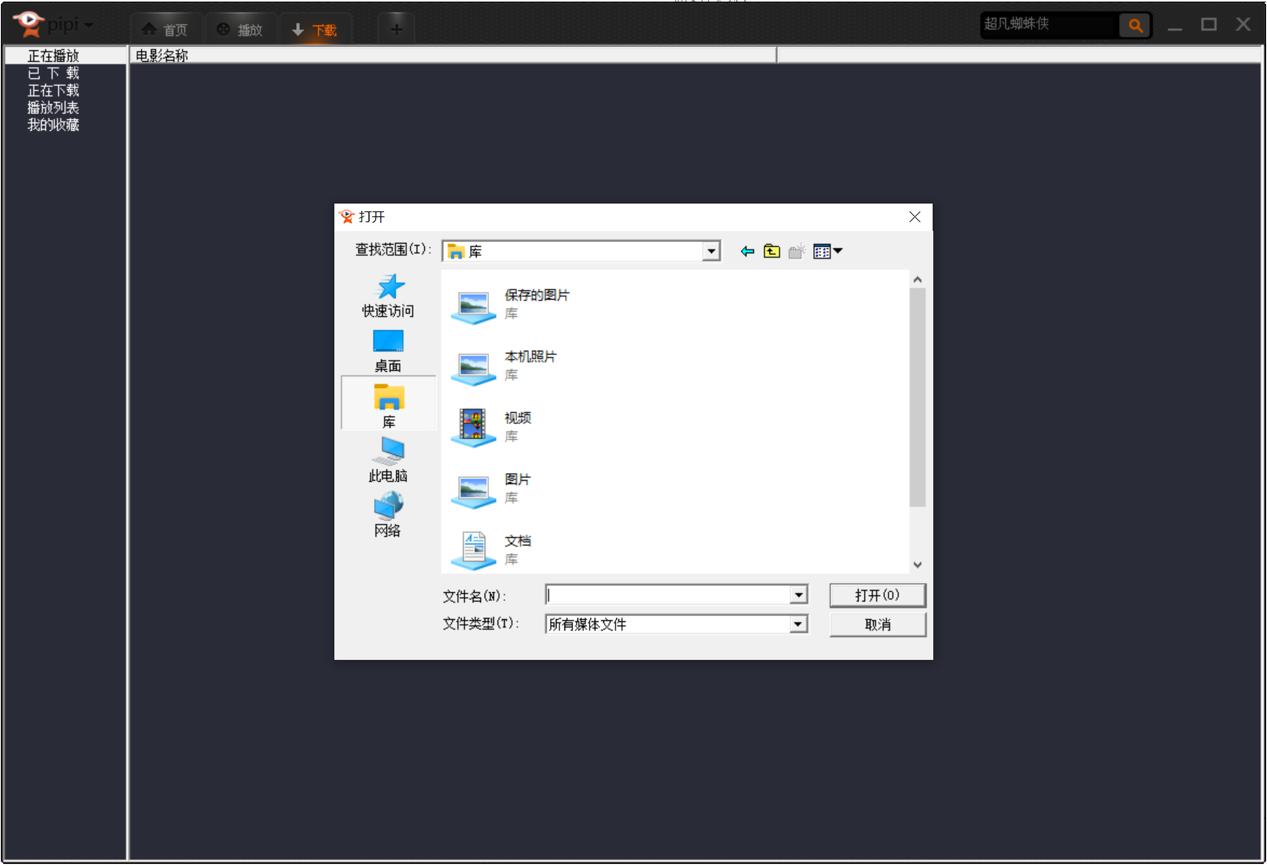The height and width of the screenshot is (867, 1267).
Task: Add a new tab with plus button
Action: 396,29
